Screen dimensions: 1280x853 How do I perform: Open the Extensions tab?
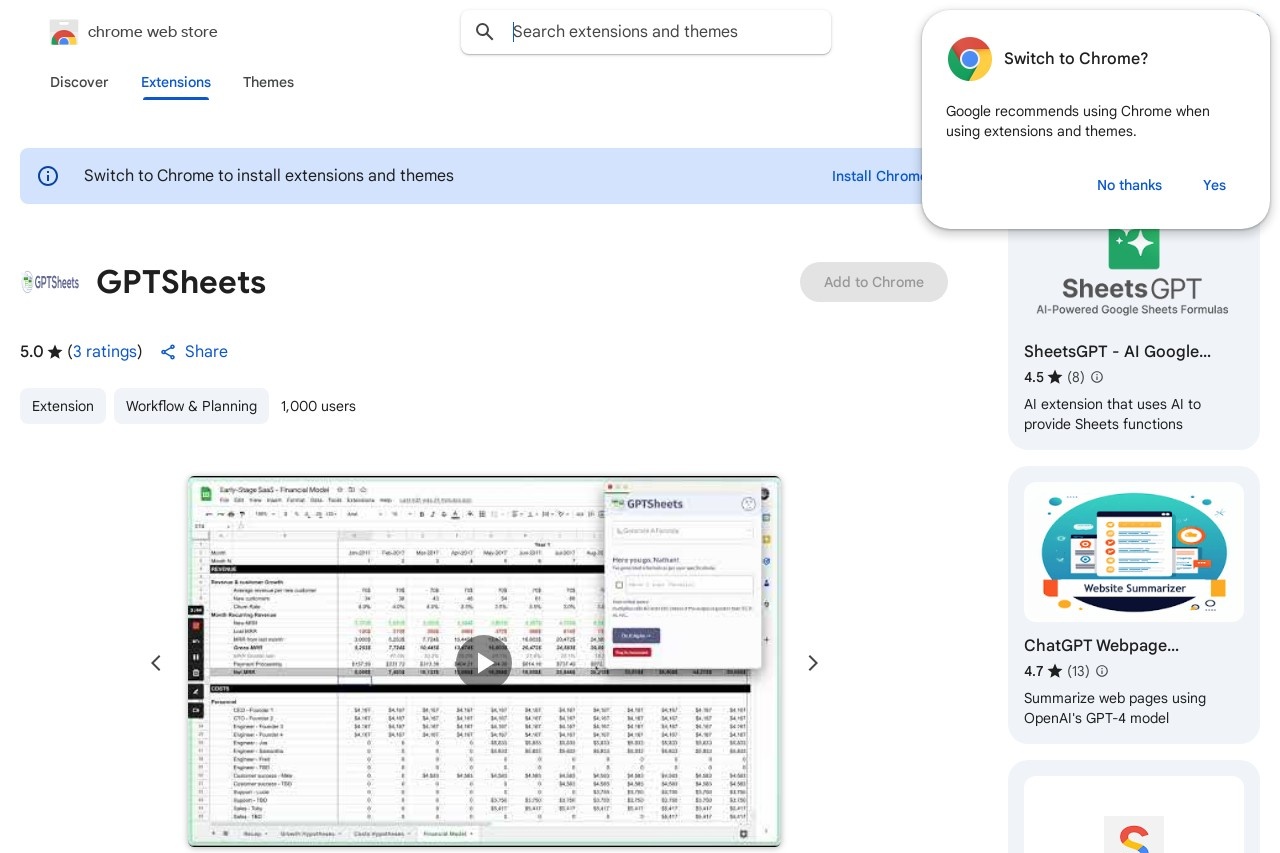pyautogui.click(x=176, y=82)
